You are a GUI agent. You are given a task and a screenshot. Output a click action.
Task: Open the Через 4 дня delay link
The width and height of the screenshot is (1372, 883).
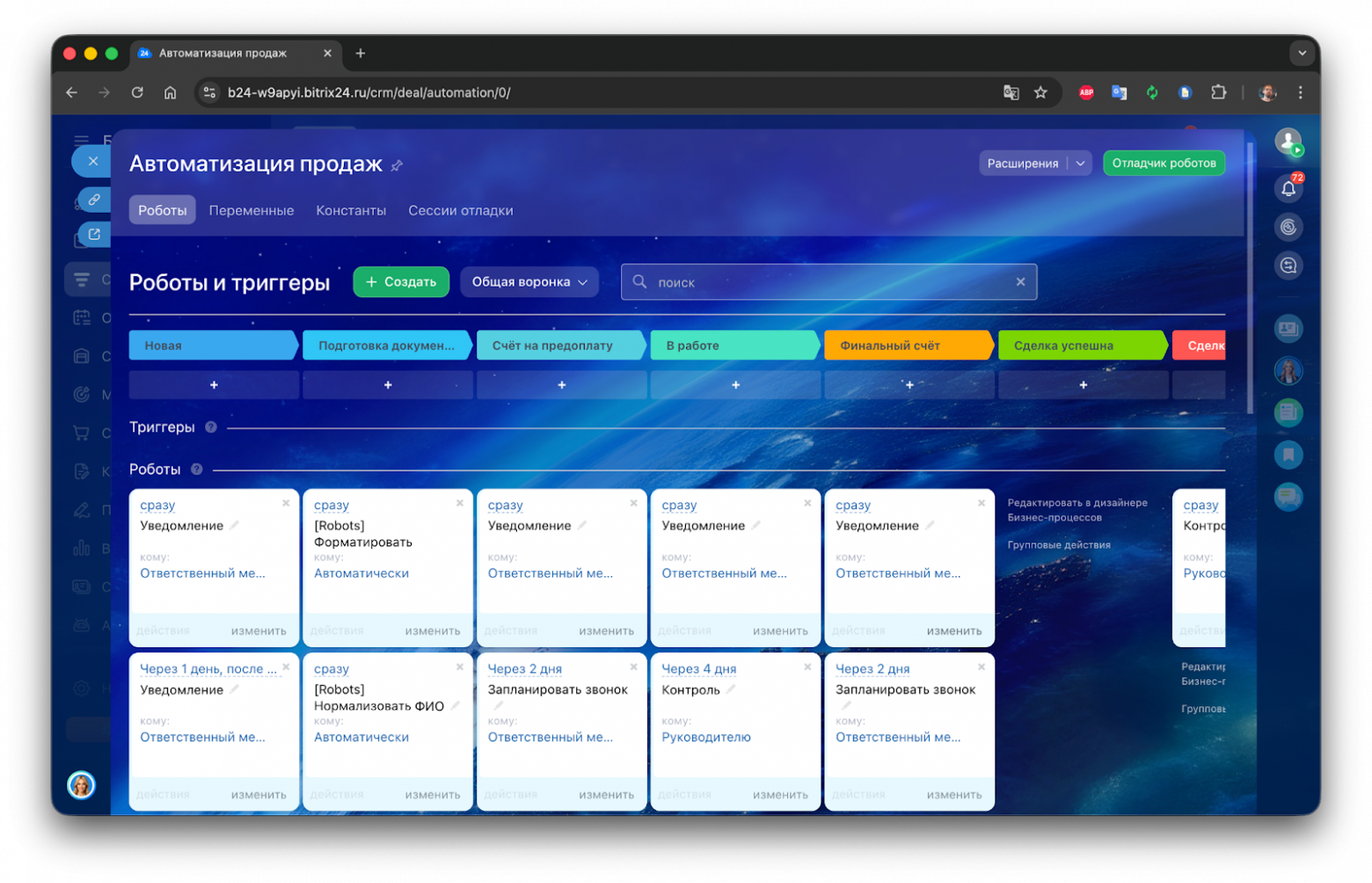(699, 669)
